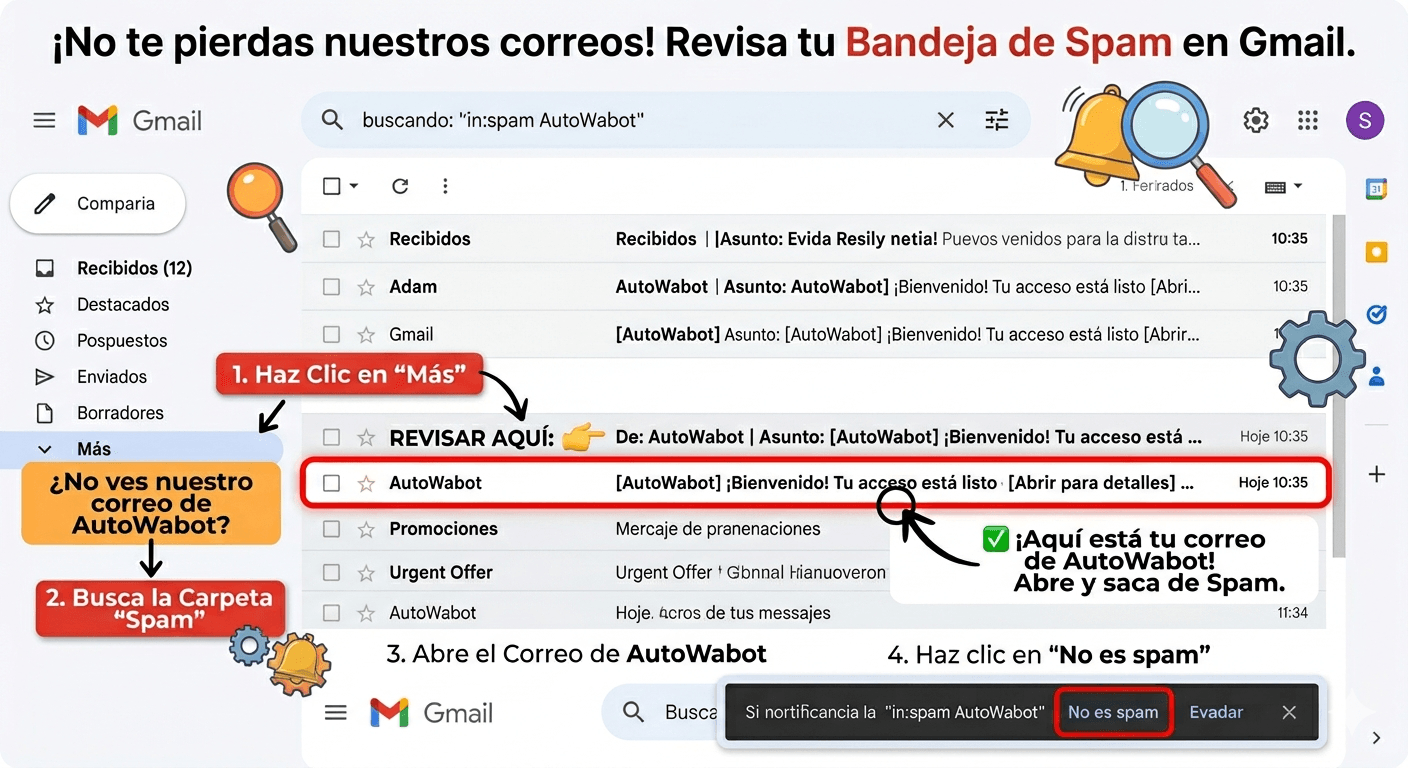Star the email from sender Gmail

[x=366, y=335]
